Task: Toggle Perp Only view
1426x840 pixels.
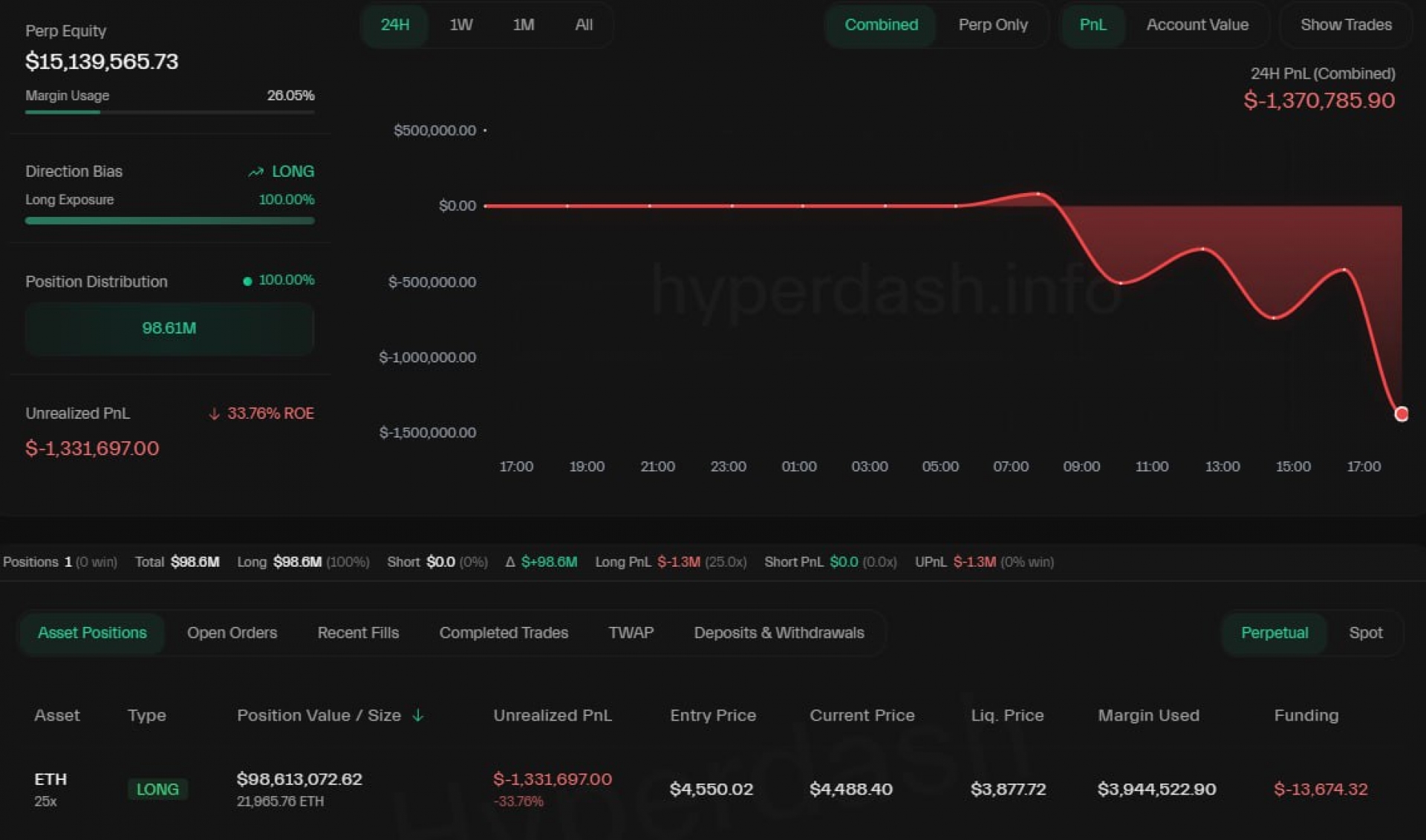Action: [x=992, y=25]
